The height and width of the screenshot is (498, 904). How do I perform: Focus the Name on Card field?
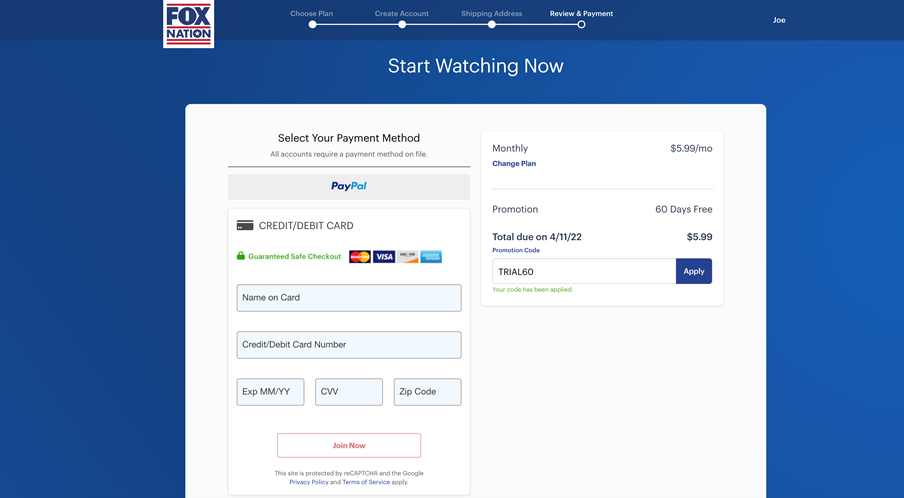tap(349, 298)
